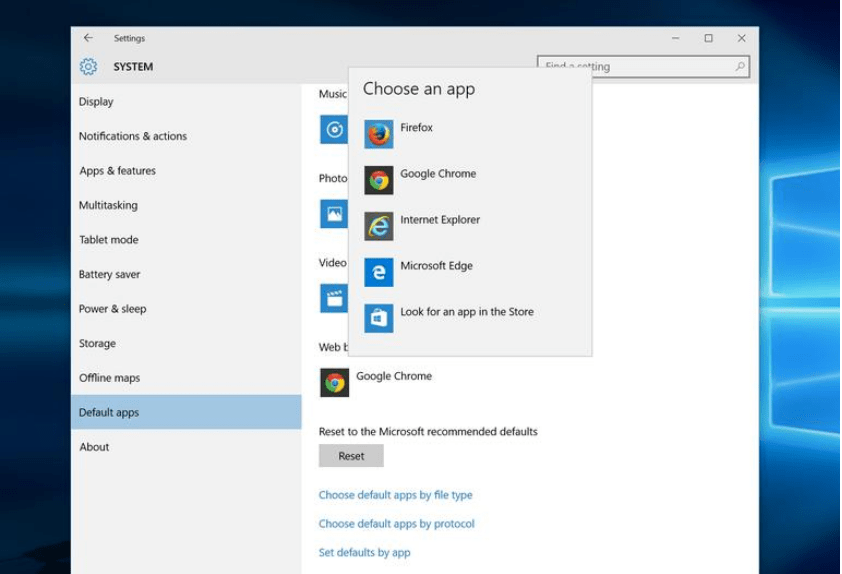Open Set defaults by app link

tap(364, 553)
